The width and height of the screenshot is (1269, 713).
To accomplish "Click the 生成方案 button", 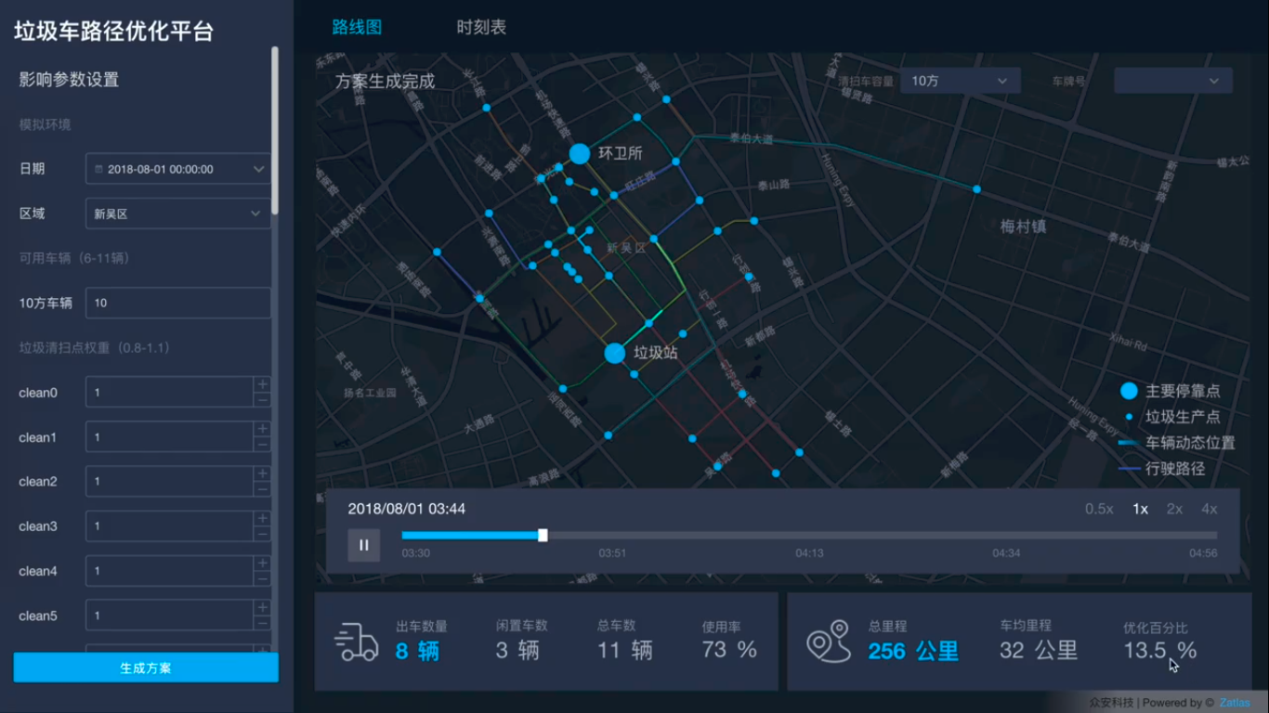I will (x=145, y=668).
